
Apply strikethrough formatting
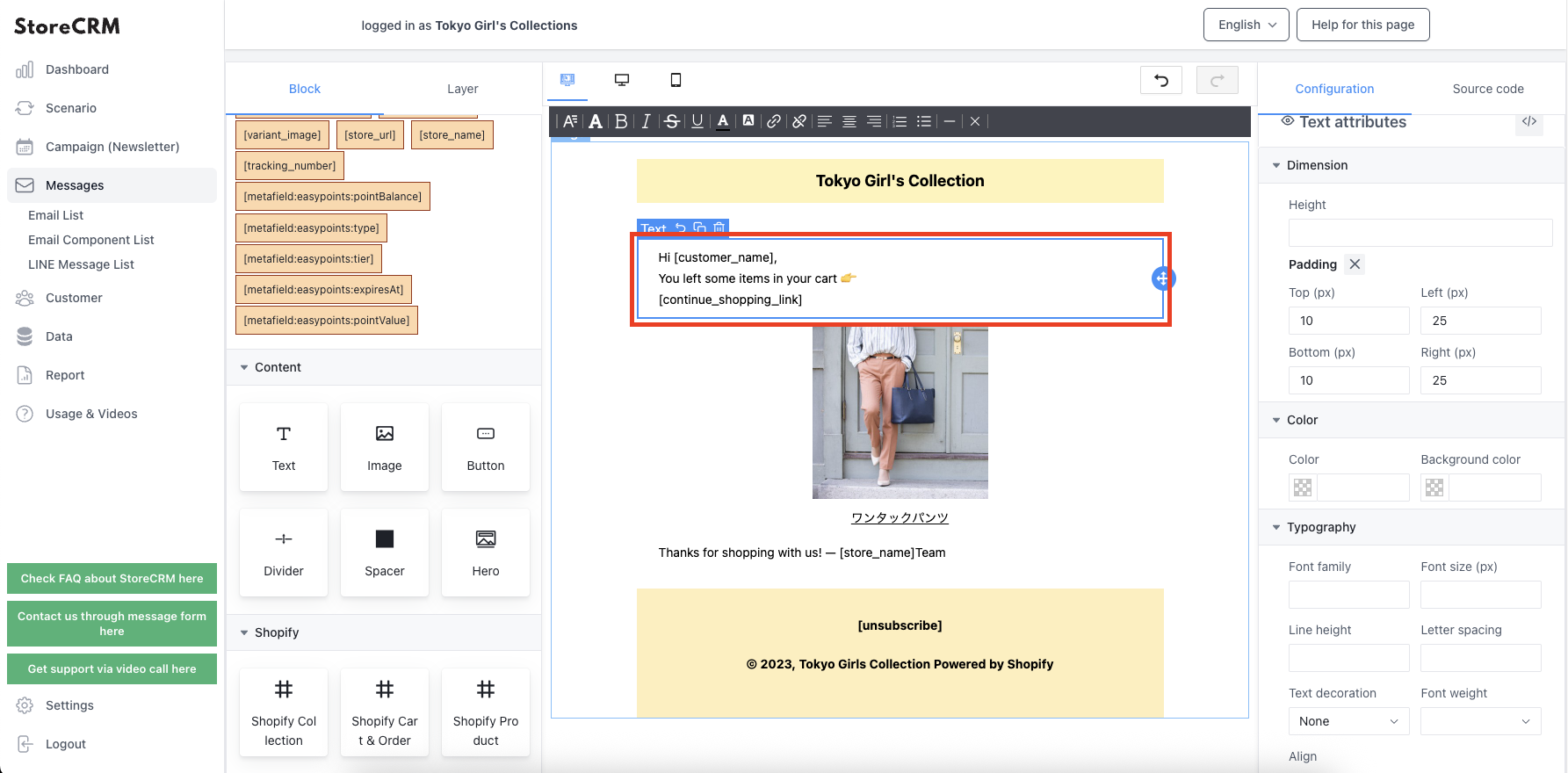[672, 121]
